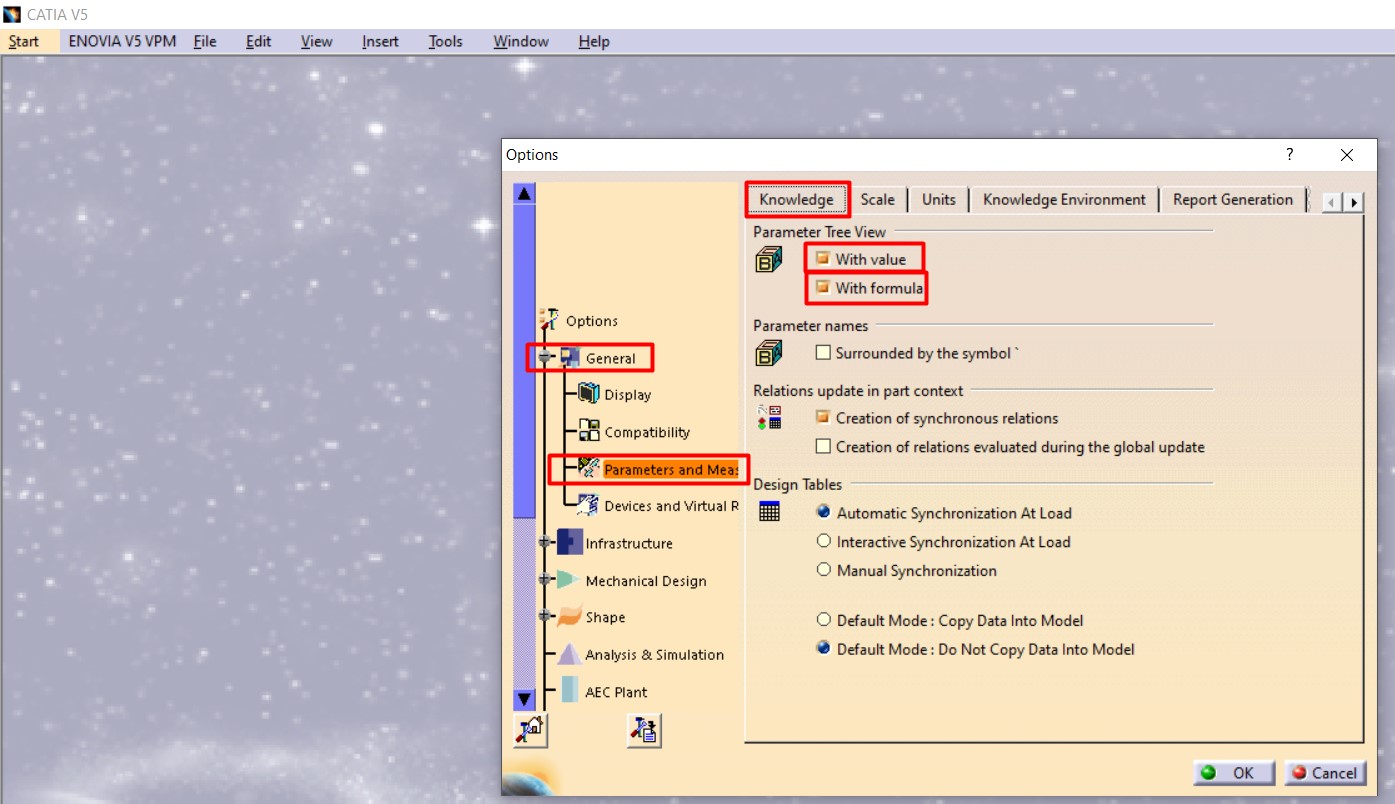1395x804 pixels.
Task: Toggle the With value checkbox
Action: (823, 258)
